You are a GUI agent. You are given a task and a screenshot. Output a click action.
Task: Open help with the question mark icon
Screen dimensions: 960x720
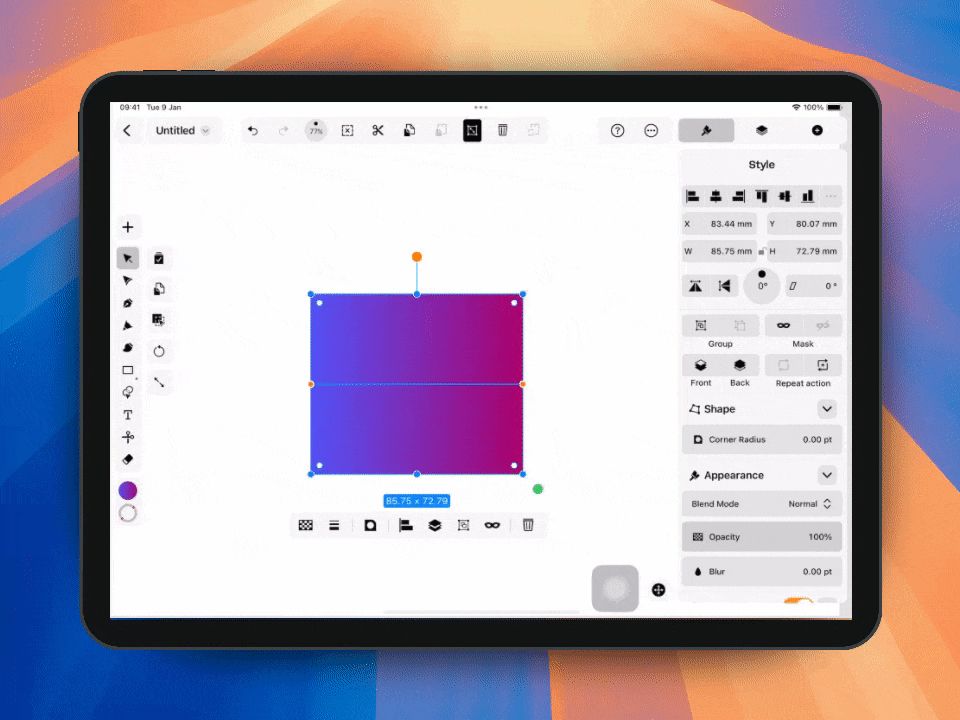coord(617,130)
